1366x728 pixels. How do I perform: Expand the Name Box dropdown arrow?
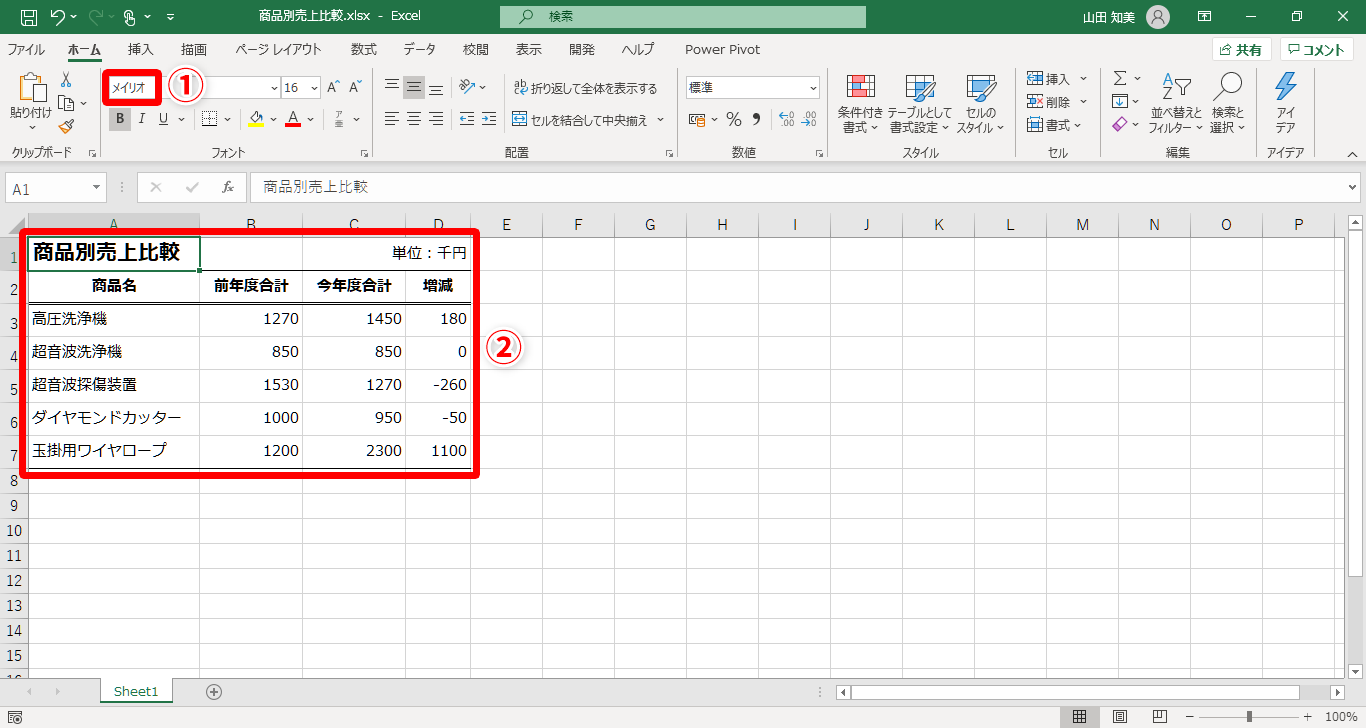point(97,188)
